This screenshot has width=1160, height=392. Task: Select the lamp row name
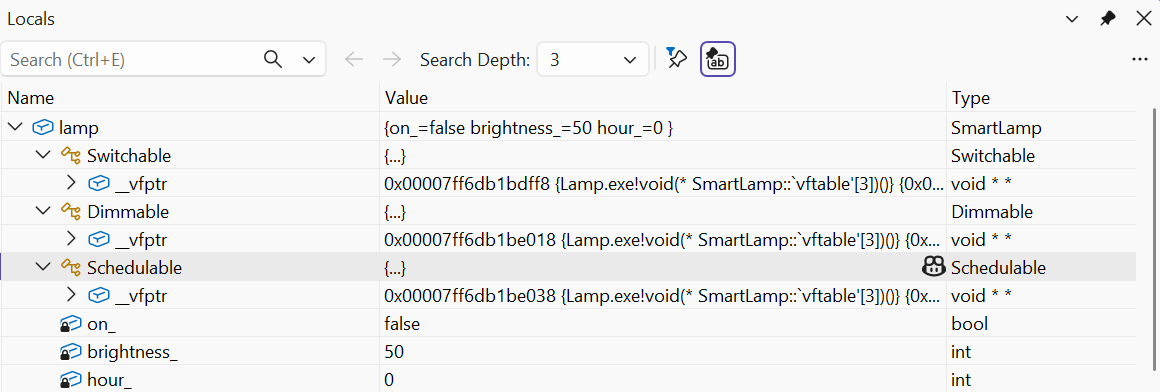78,128
